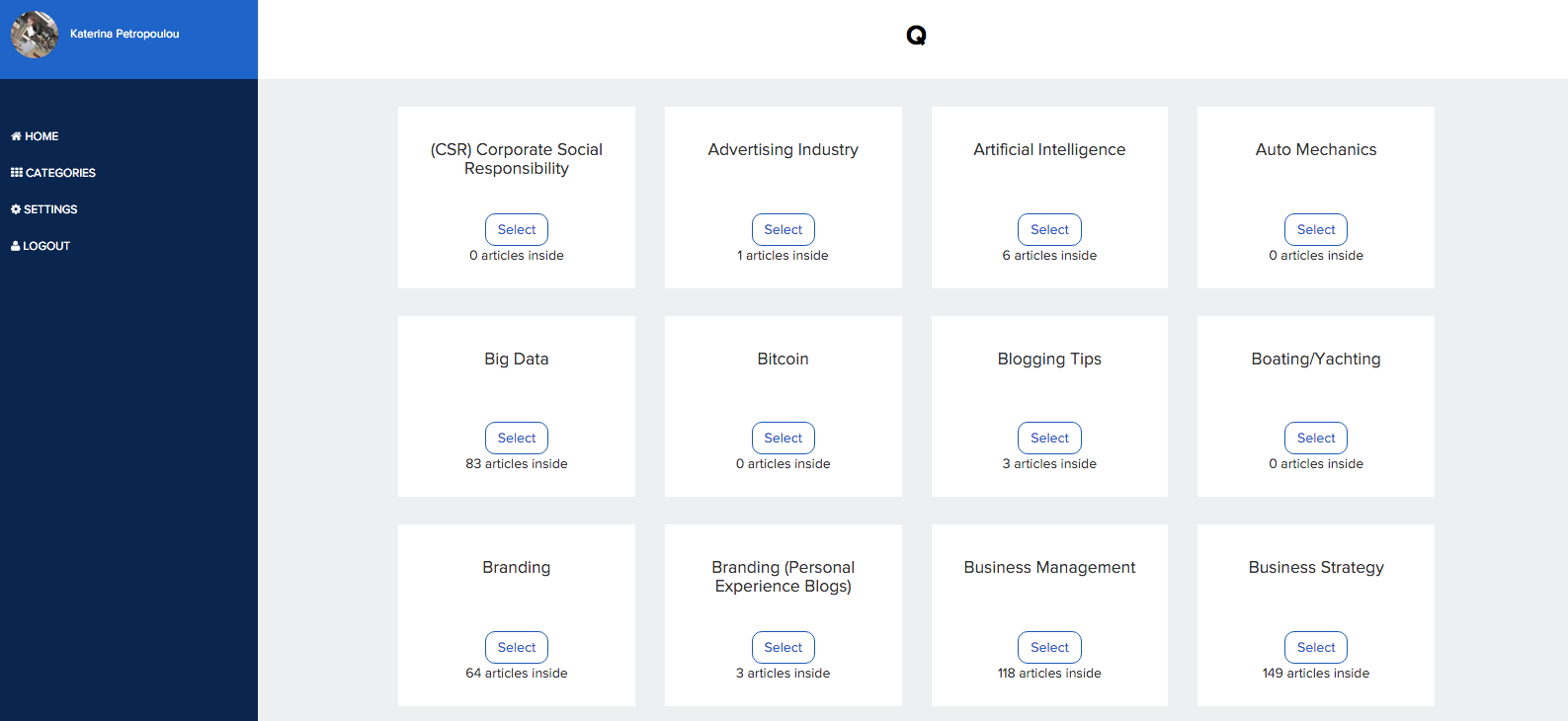Screen dimensions: 1568x721
Task: Open Katerina Petropoulou profile avatar
Action: [x=35, y=35]
